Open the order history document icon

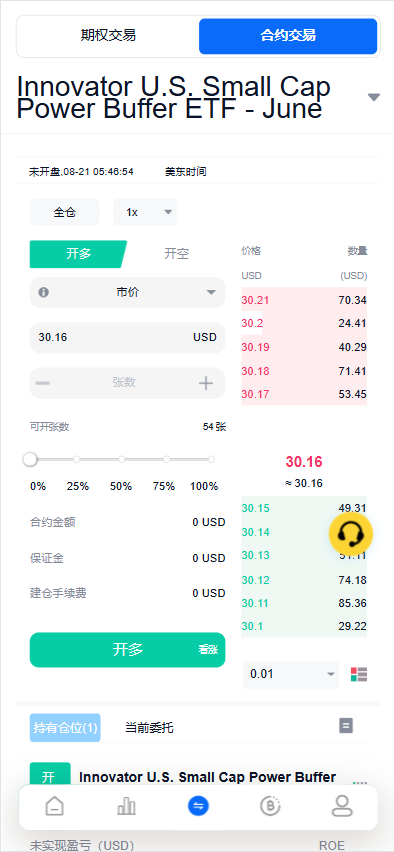click(346, 725)
